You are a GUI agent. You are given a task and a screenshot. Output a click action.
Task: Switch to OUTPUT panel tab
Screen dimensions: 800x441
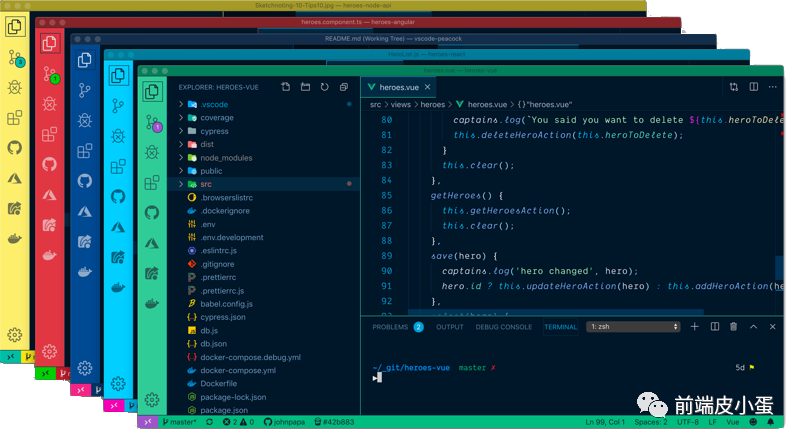449,327
